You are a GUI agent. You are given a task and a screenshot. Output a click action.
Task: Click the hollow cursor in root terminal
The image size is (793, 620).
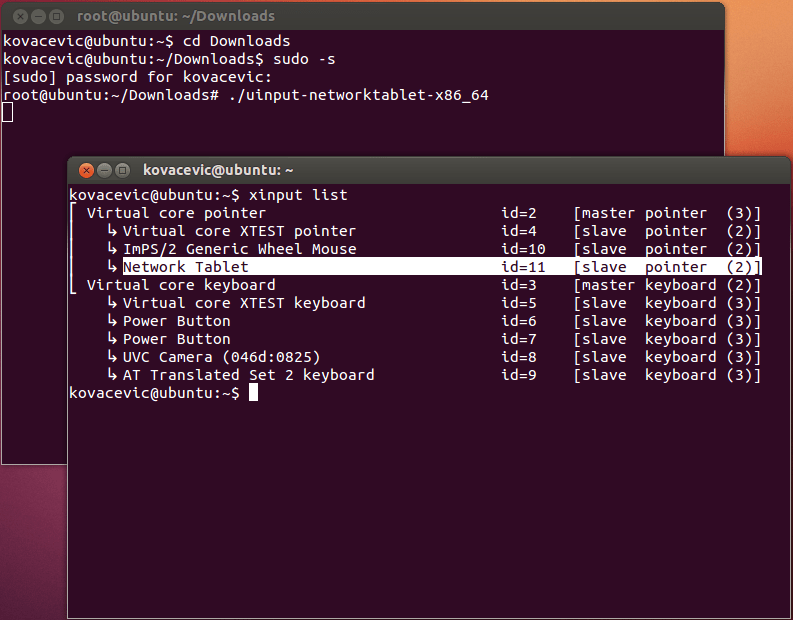point(8,112)
